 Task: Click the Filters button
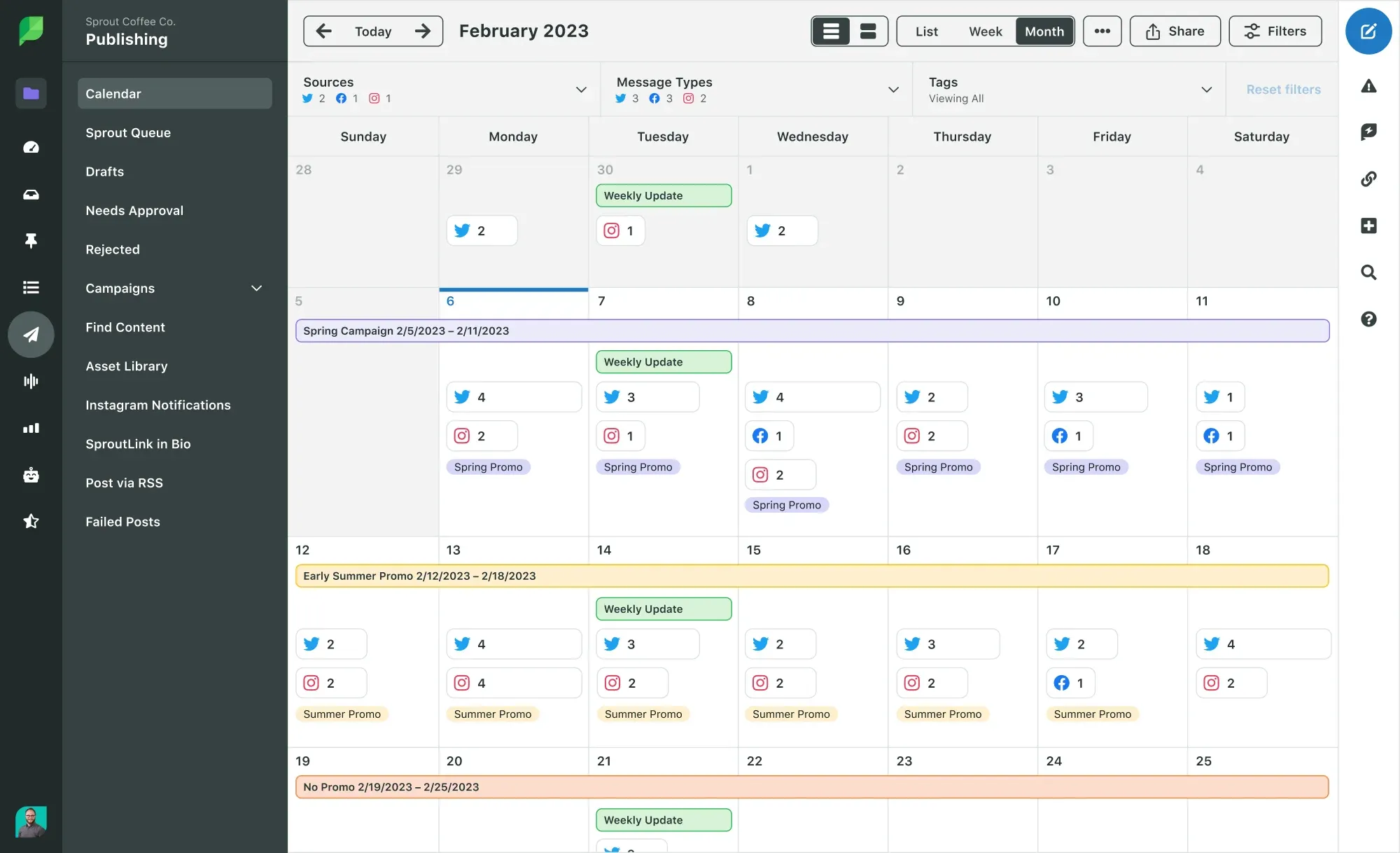1277,30
